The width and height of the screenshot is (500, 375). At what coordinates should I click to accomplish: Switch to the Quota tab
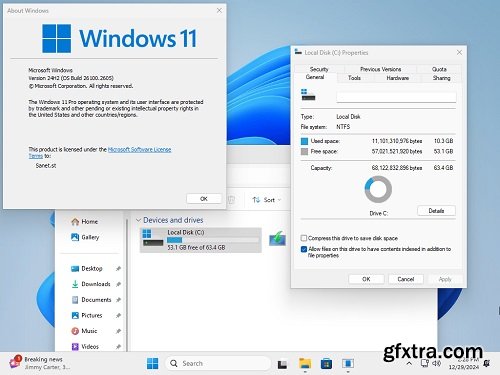(x=439, y=69)
